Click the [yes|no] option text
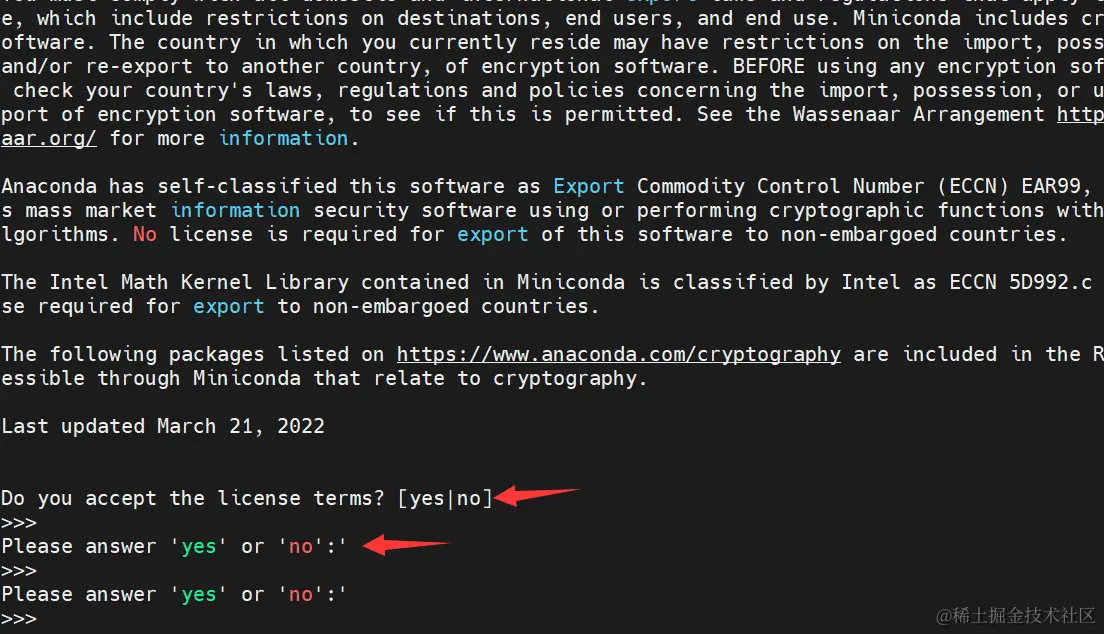 click(445, 499)
